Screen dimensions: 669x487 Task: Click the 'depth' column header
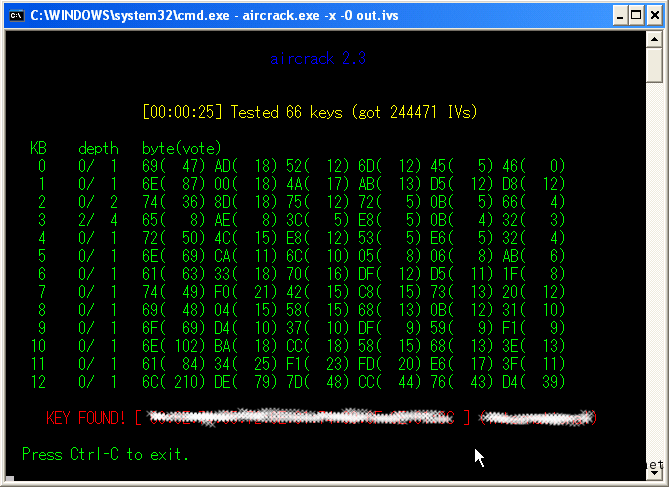point(99,149)
